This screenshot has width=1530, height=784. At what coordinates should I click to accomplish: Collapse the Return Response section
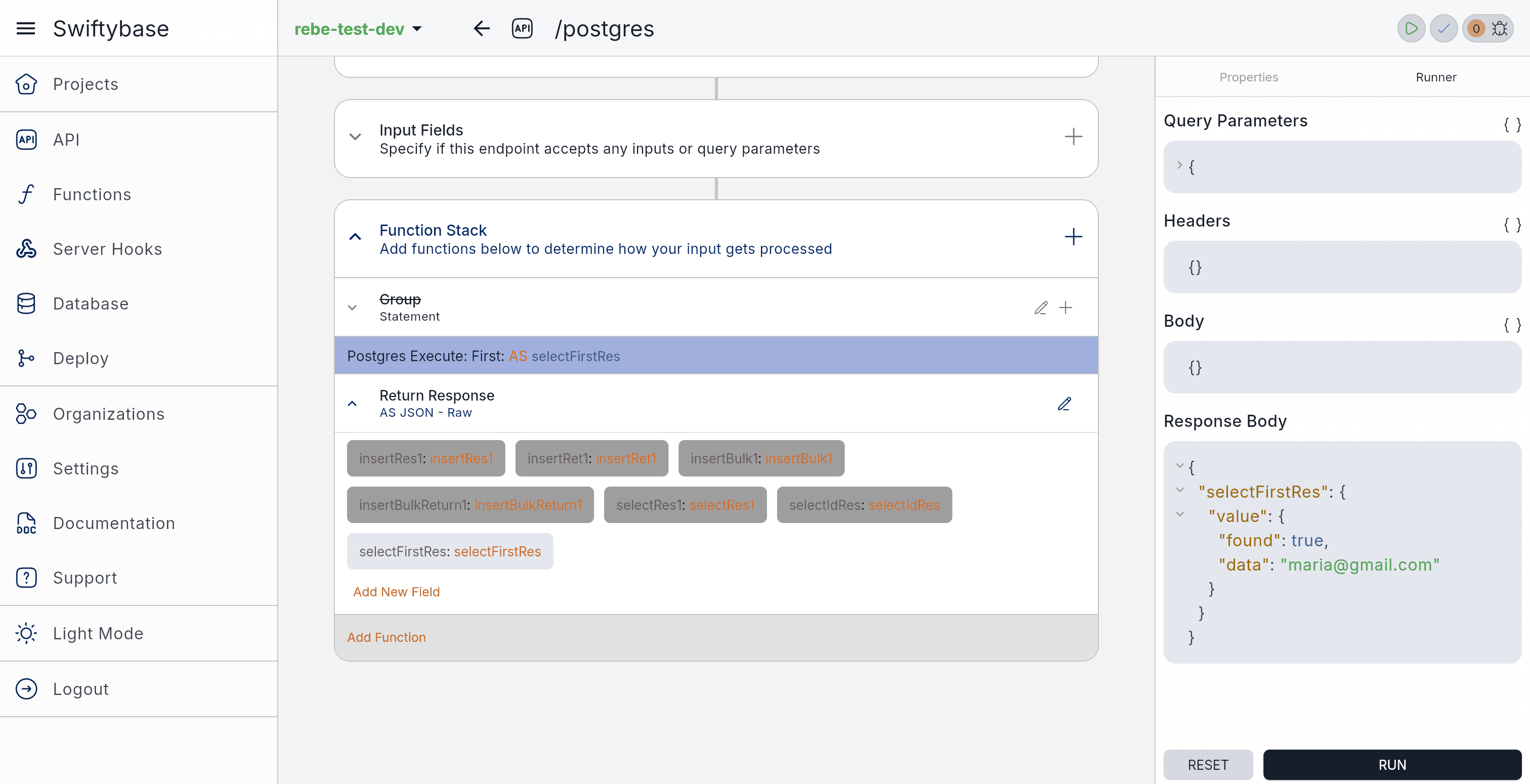(352, 404)
